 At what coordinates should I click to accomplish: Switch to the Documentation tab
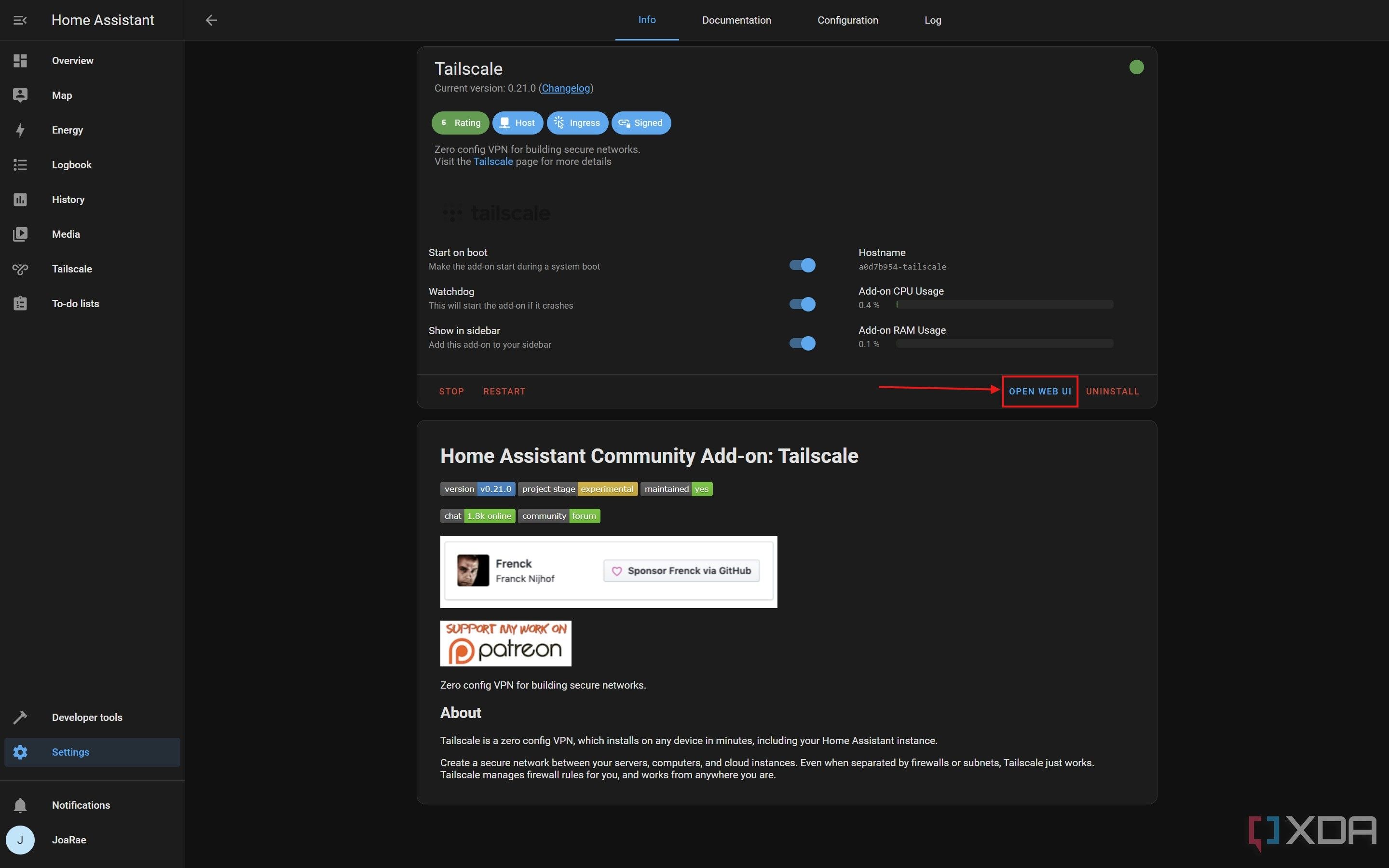coord(736,19)
